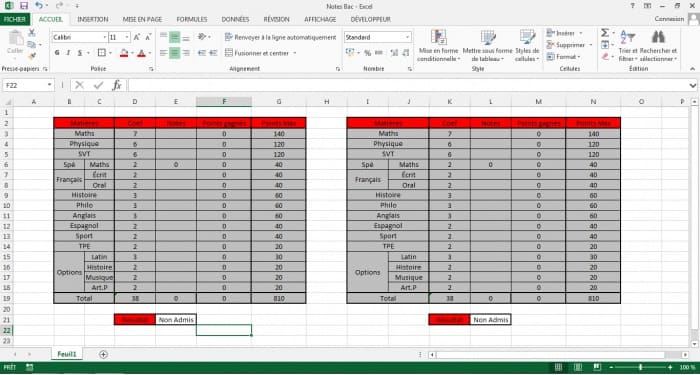Apply the red fill color bucket
Screen dimensions: 700x375
(125, 53)
